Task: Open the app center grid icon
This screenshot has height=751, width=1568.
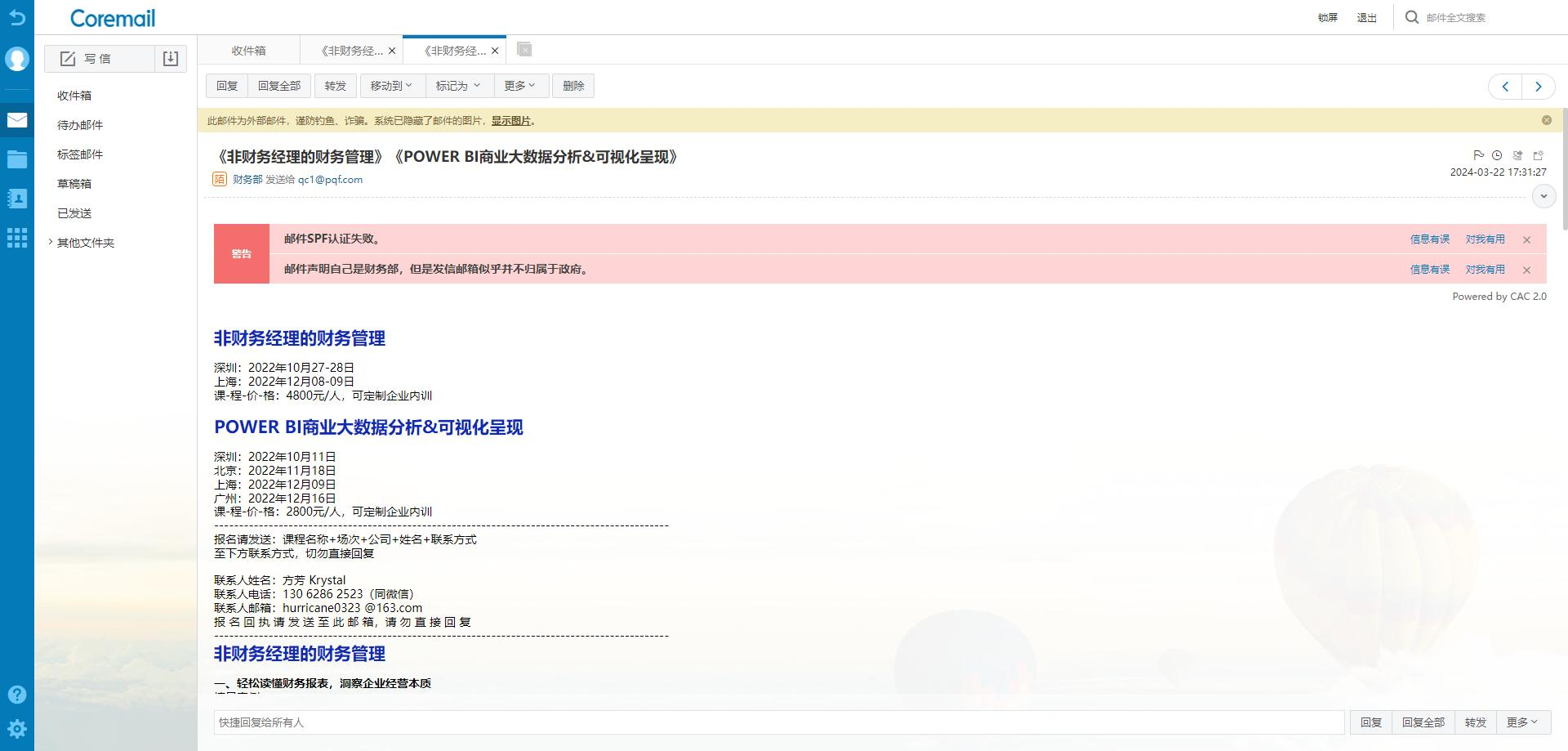Action: click(x=17, y=238)
